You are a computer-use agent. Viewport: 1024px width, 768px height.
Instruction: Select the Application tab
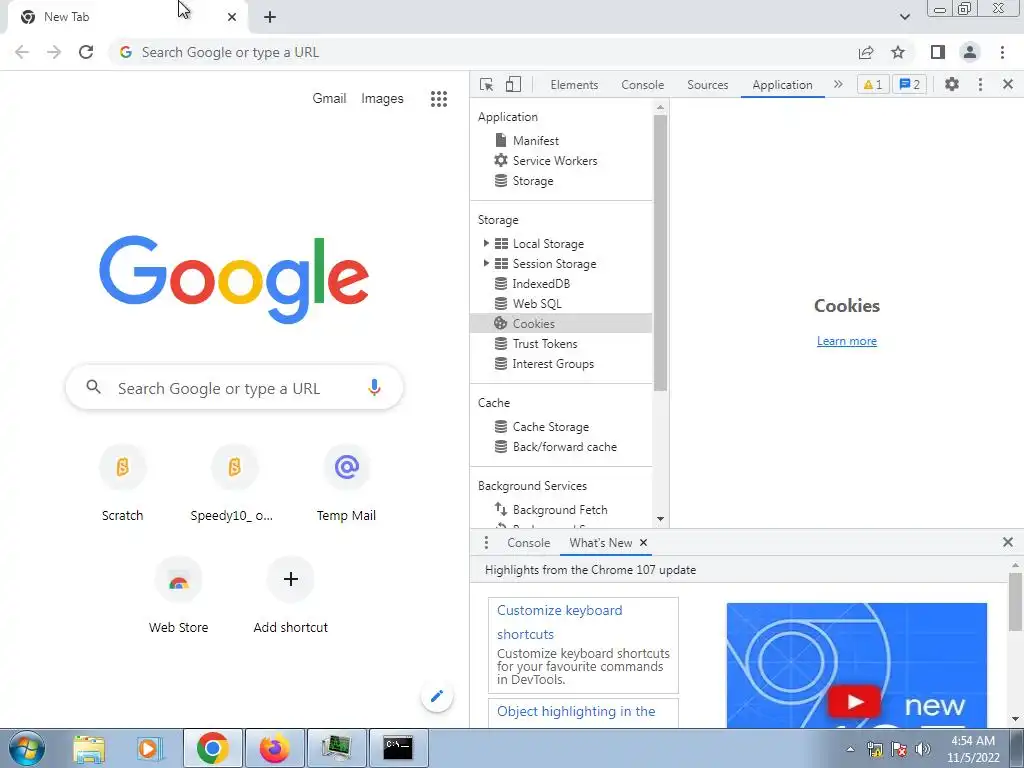click(x=782, y=85)
